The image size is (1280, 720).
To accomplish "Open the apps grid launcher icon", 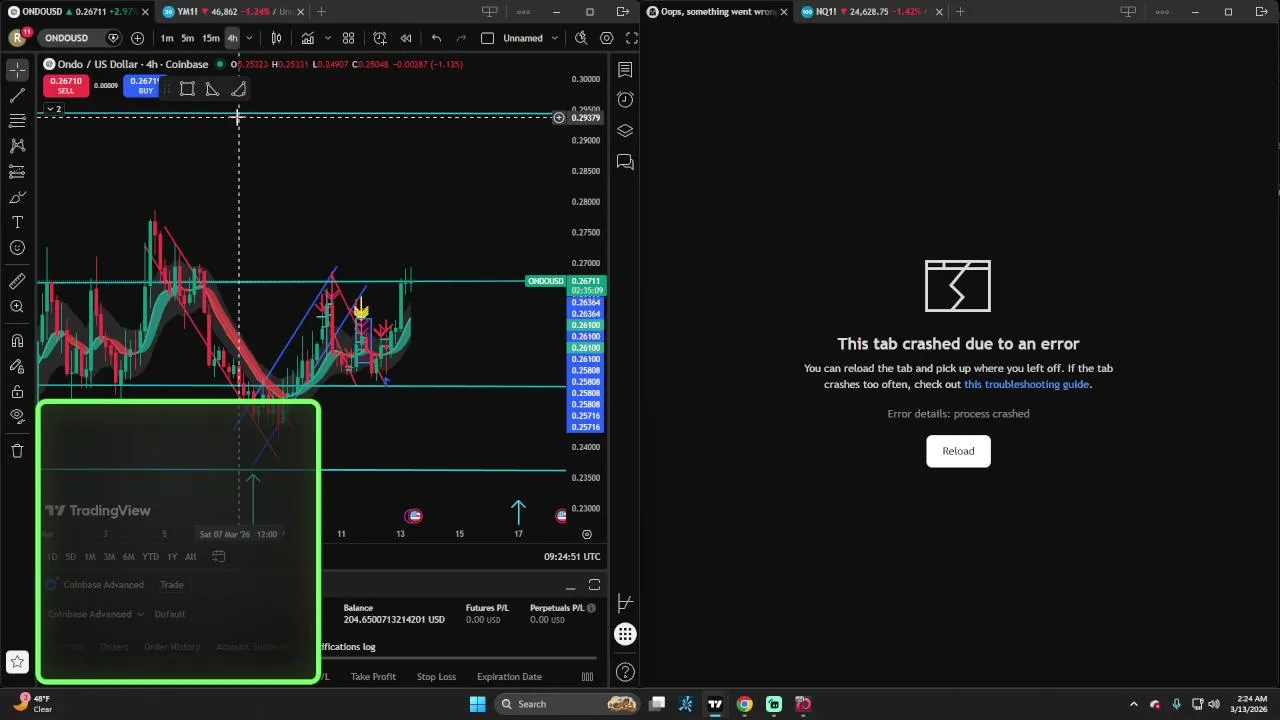I will (x=625, y=634).
